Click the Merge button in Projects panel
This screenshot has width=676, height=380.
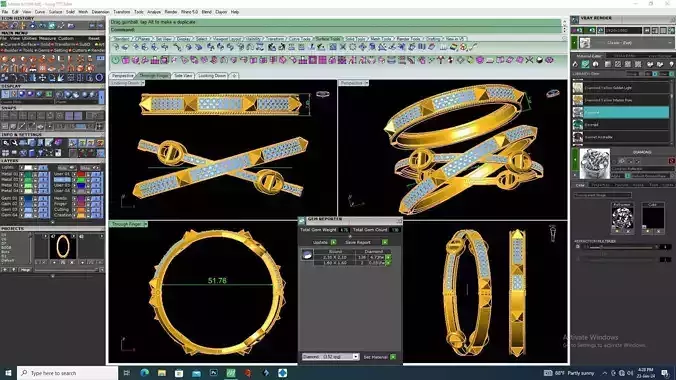point(26,270)
